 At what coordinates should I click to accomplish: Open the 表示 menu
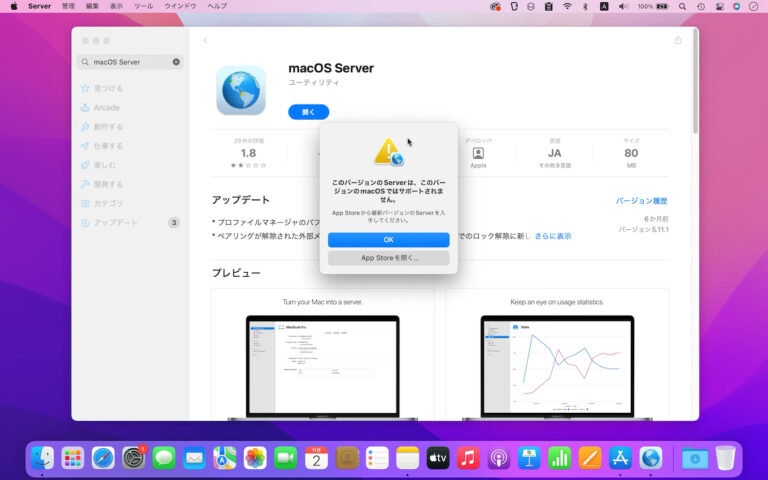pyautogui.click(x=116, y=6)
